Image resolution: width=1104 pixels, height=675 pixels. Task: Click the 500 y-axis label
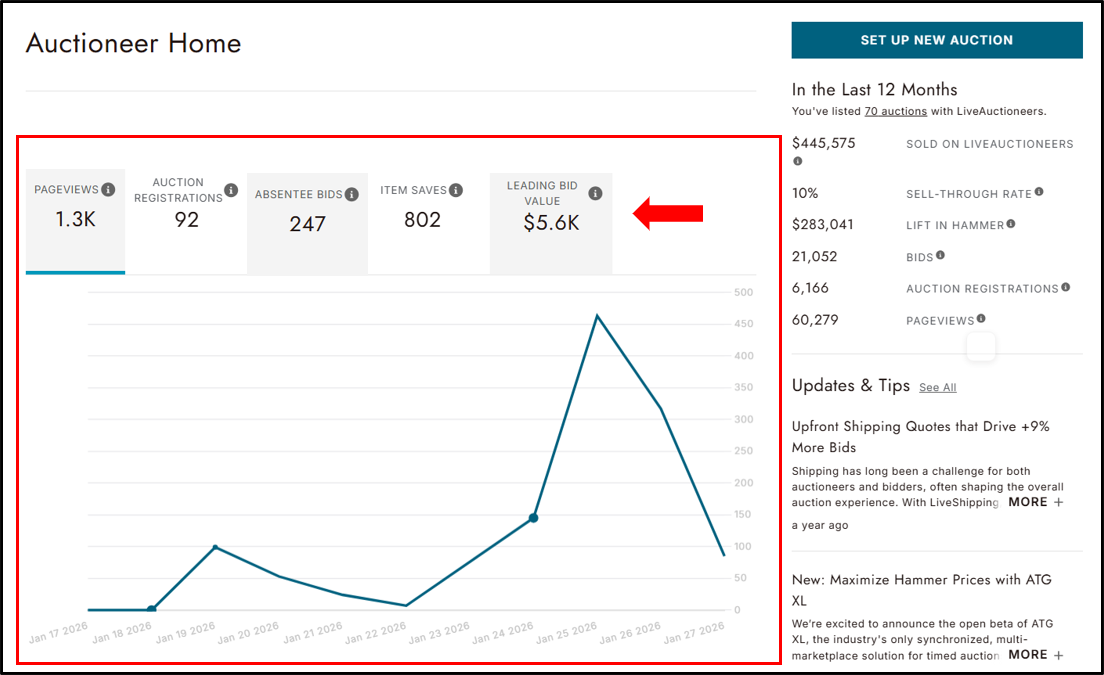coord(744,292)
